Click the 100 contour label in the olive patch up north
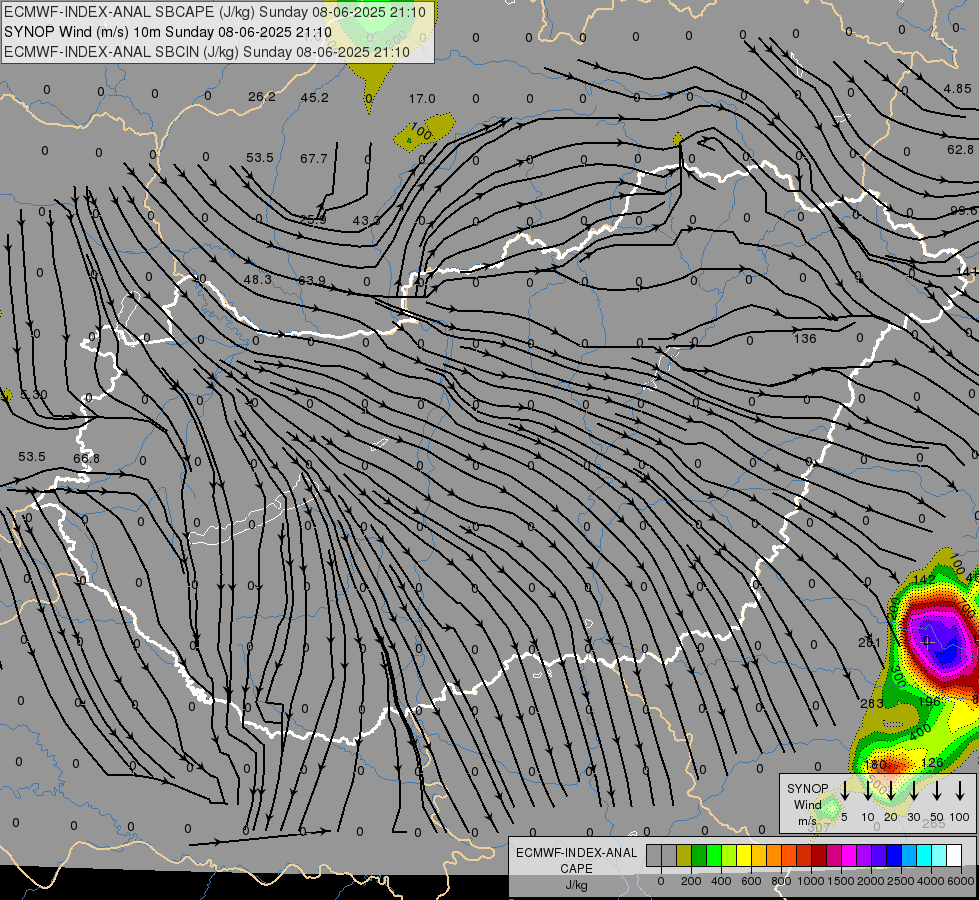 [421, 132]
